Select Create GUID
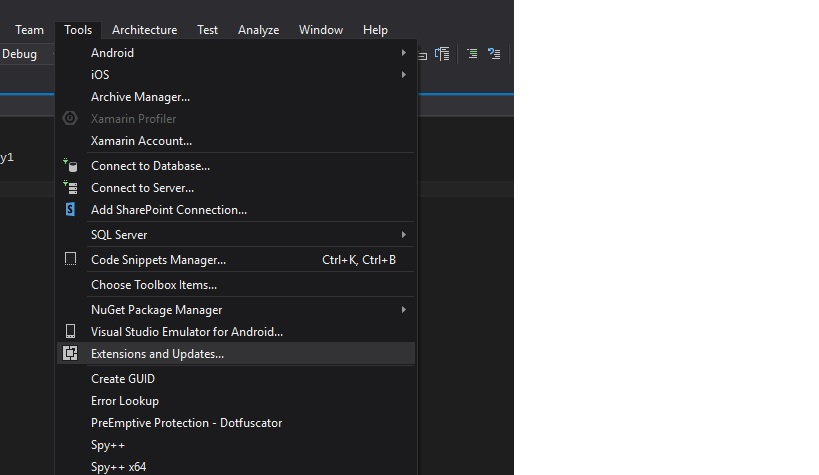The image size is (819, 475). (236, 379)
